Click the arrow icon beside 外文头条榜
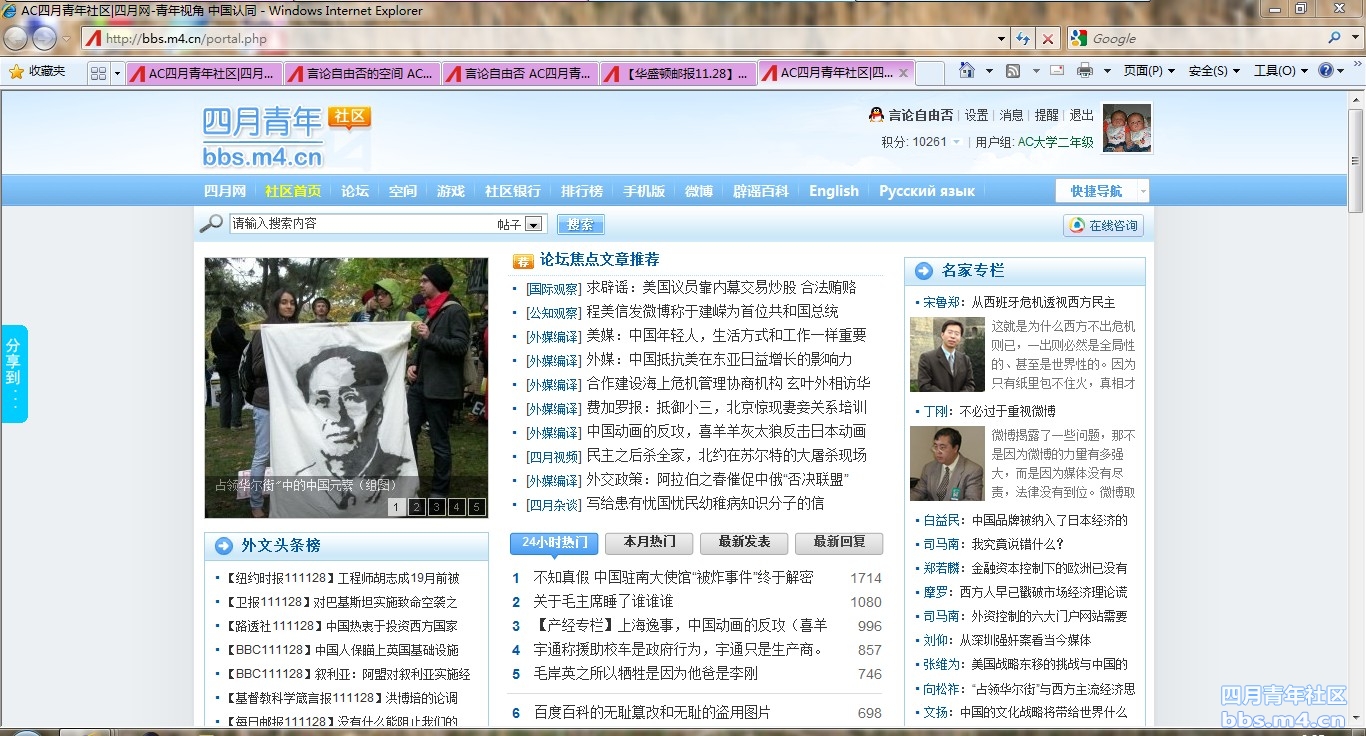Viewport: 1366px width, 736px height. click(x=223, y=546)
